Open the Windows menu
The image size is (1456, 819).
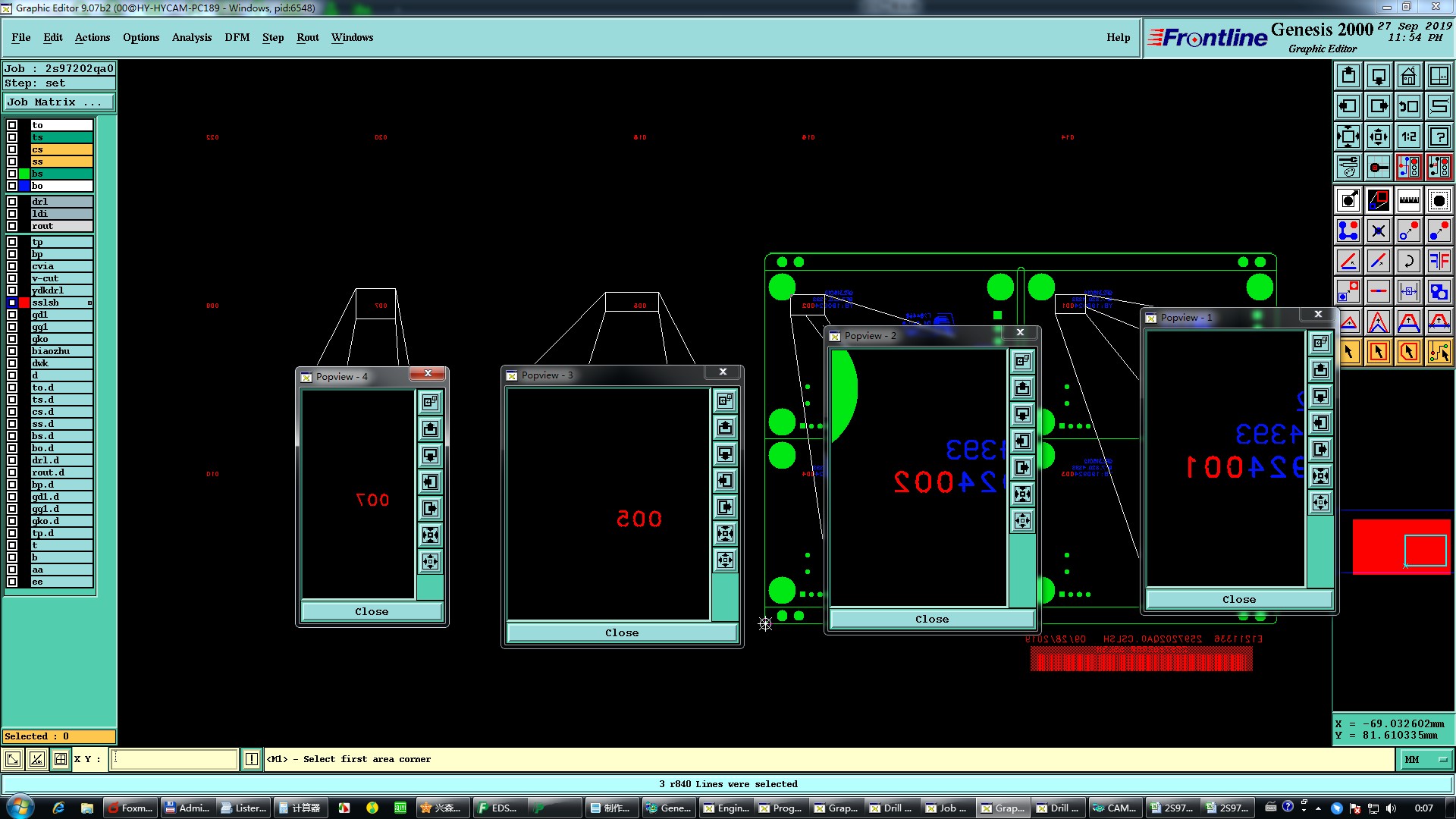[352, 37]
